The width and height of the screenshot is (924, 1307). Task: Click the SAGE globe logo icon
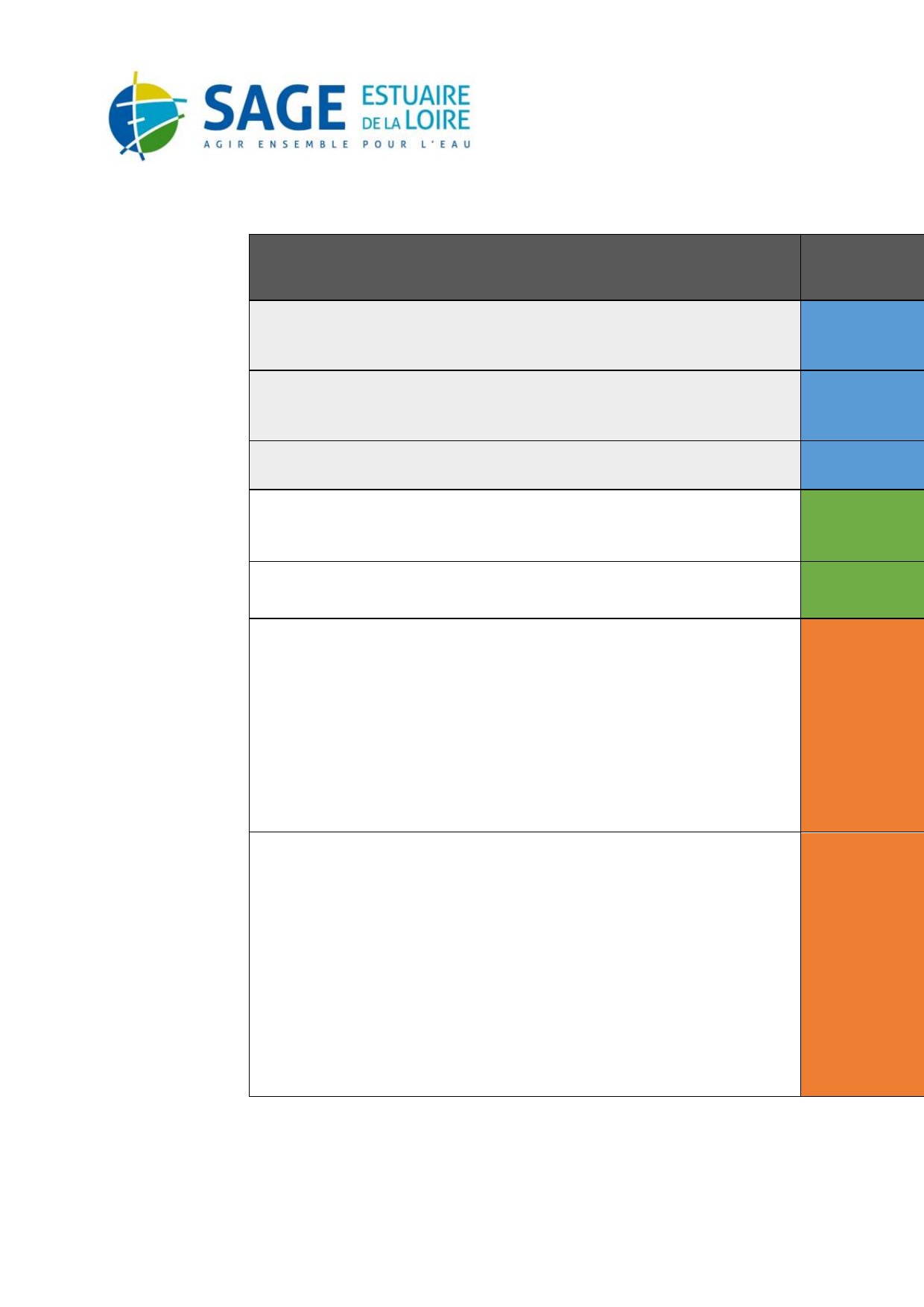click(x=147, y=115)
